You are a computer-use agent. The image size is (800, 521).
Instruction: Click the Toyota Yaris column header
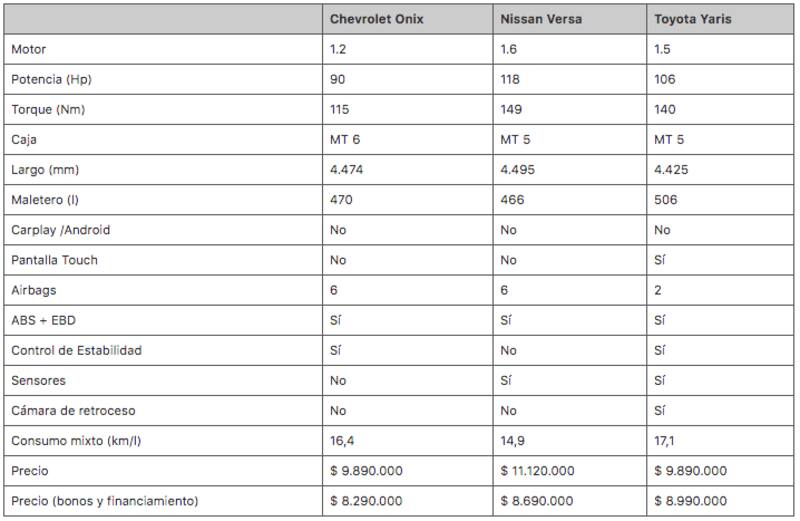pyautogui.click(x=691, y=19)
